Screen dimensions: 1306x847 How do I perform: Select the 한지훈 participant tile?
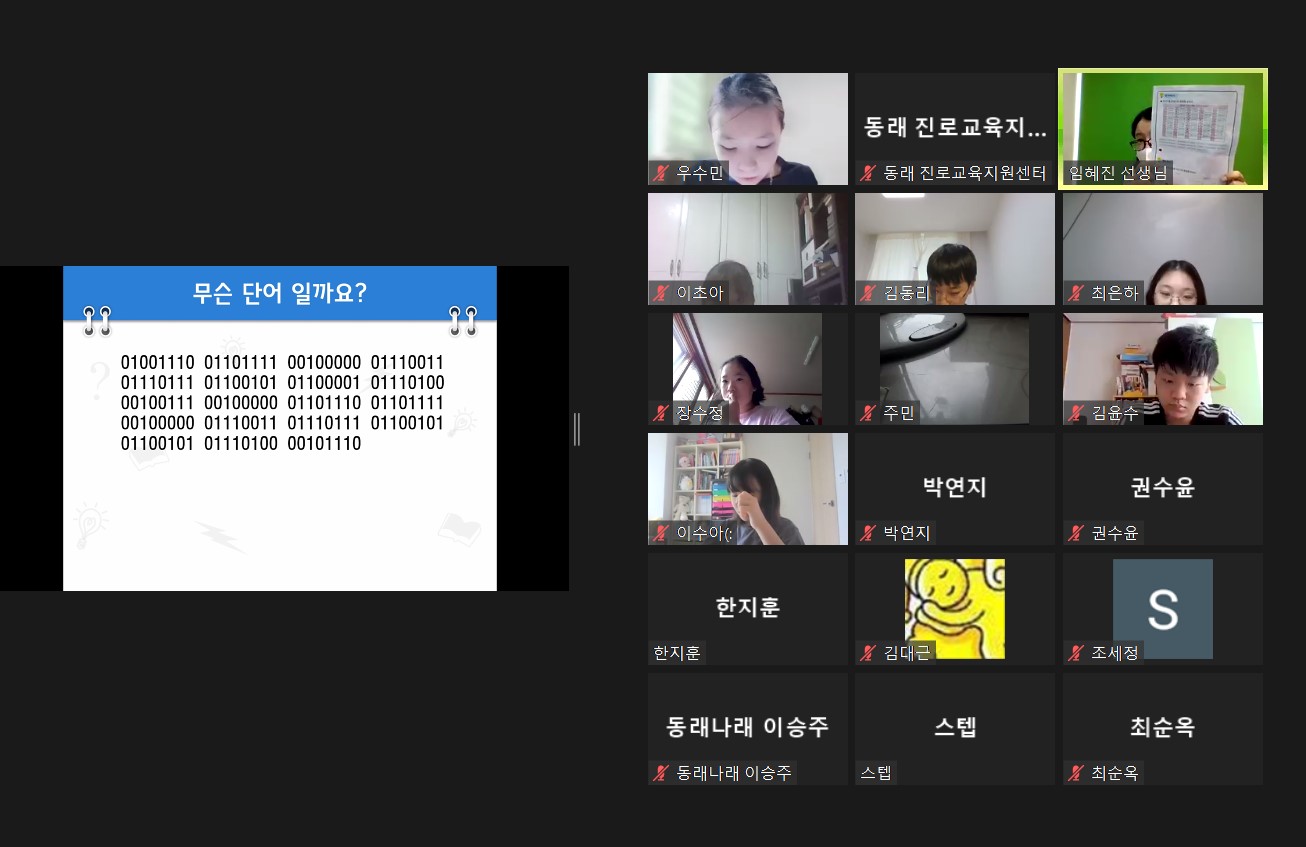coord(748,609)
